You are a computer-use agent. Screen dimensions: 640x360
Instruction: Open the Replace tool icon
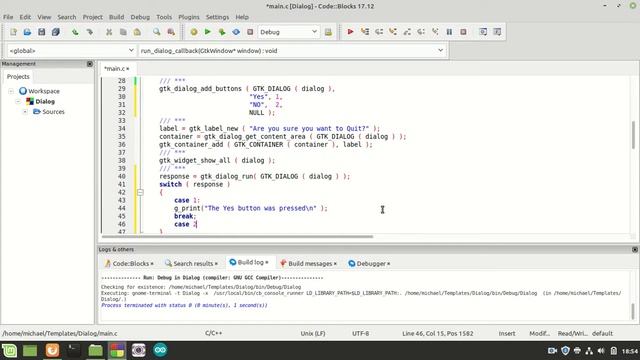pyautogui.click(x=171, y=32)
